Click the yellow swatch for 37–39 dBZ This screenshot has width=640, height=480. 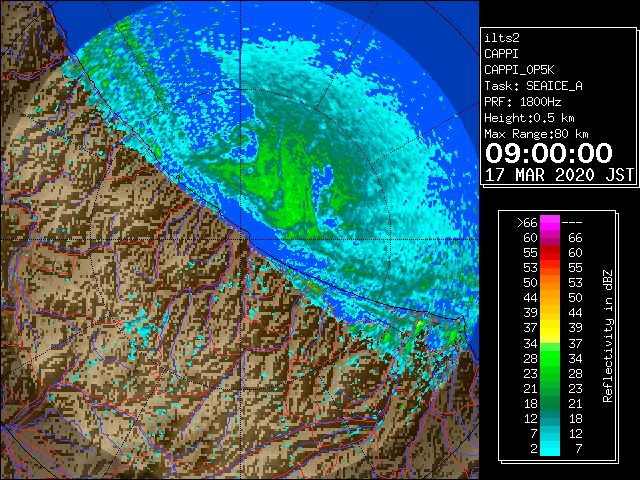pyautogui.click(x=550, y=328)
